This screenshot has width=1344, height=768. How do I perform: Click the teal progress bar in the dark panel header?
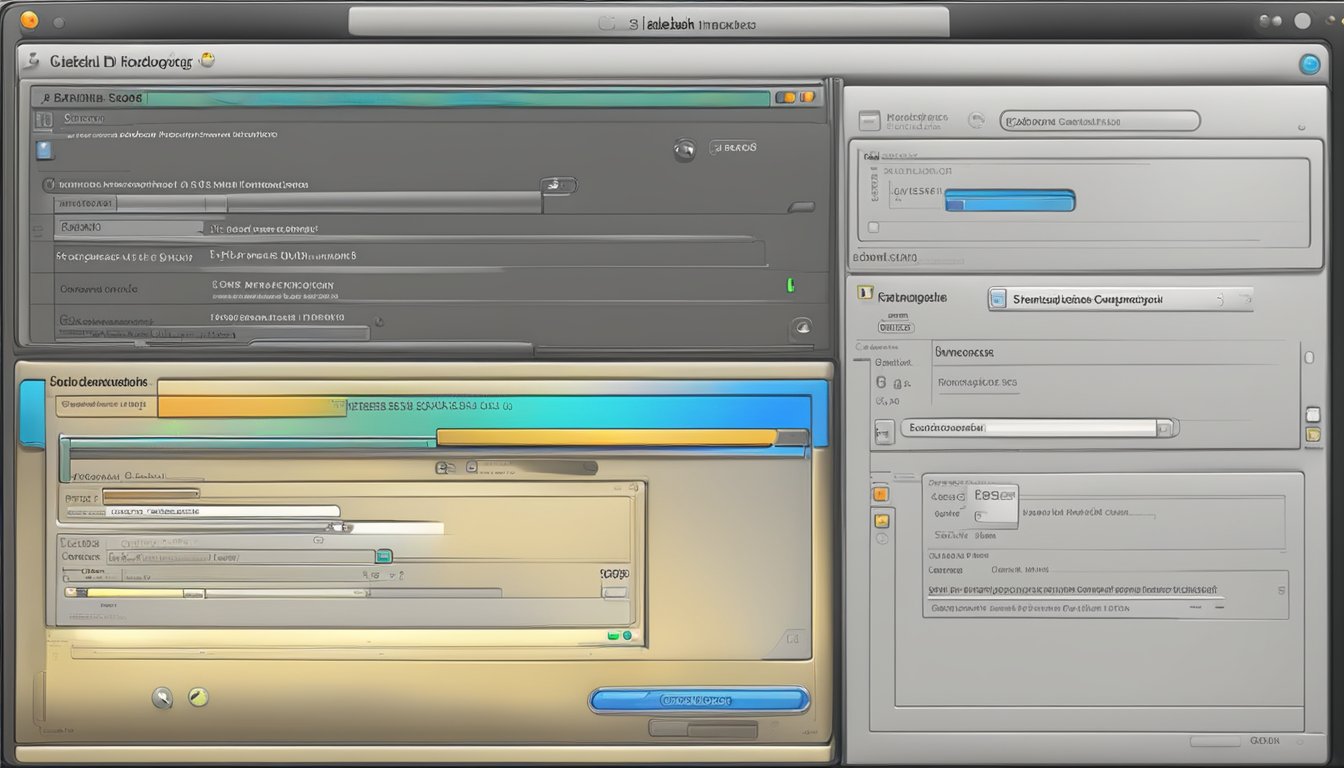click(x=457, y=98)
